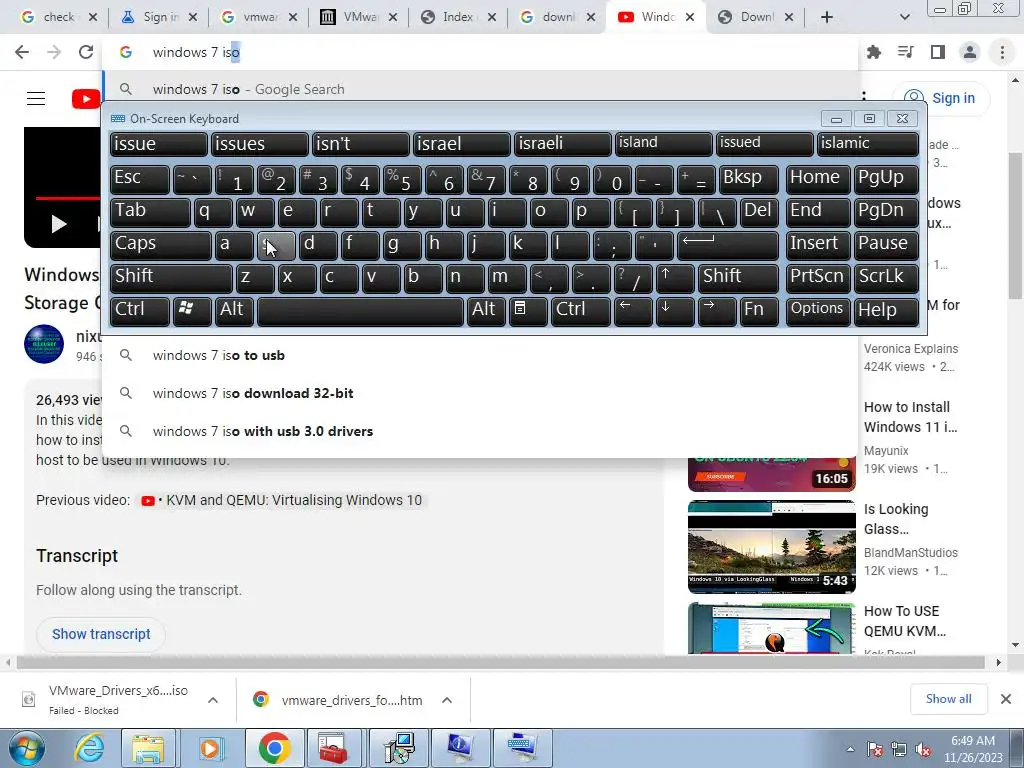Viewport: 1024px width, 768px height.
Task: Select suggestion windows 7 iso download 32-bit
Action: pyautogui.click(x=480, y=393)
